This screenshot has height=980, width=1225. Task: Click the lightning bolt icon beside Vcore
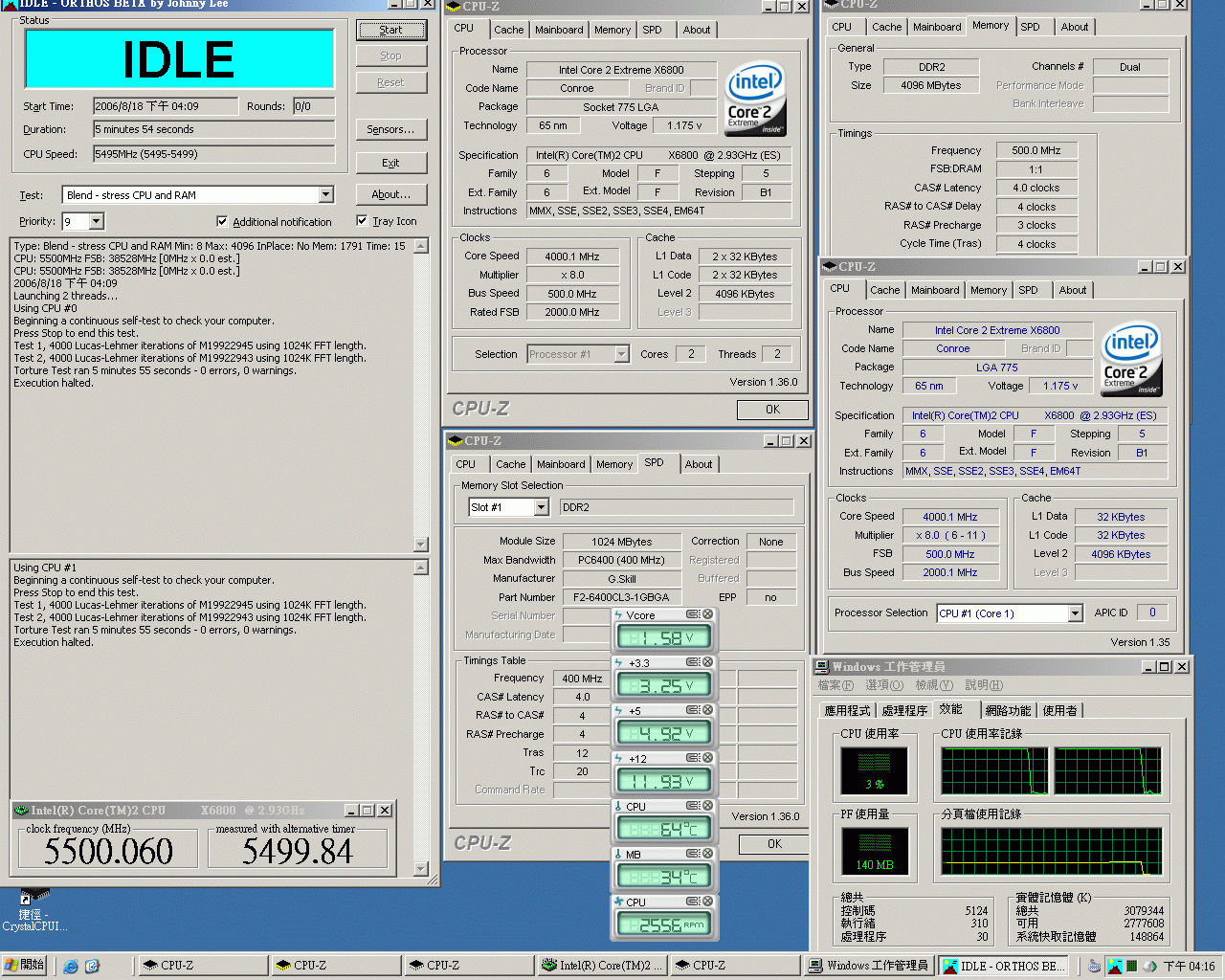click(x=619, y=614)
